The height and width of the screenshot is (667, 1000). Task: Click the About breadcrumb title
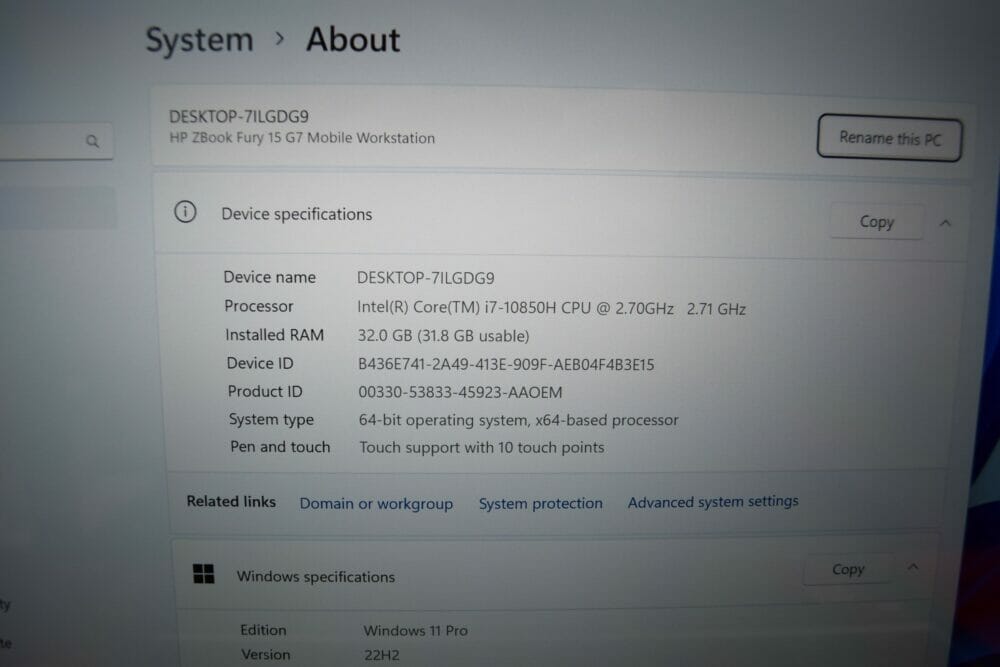pos(353,40)
